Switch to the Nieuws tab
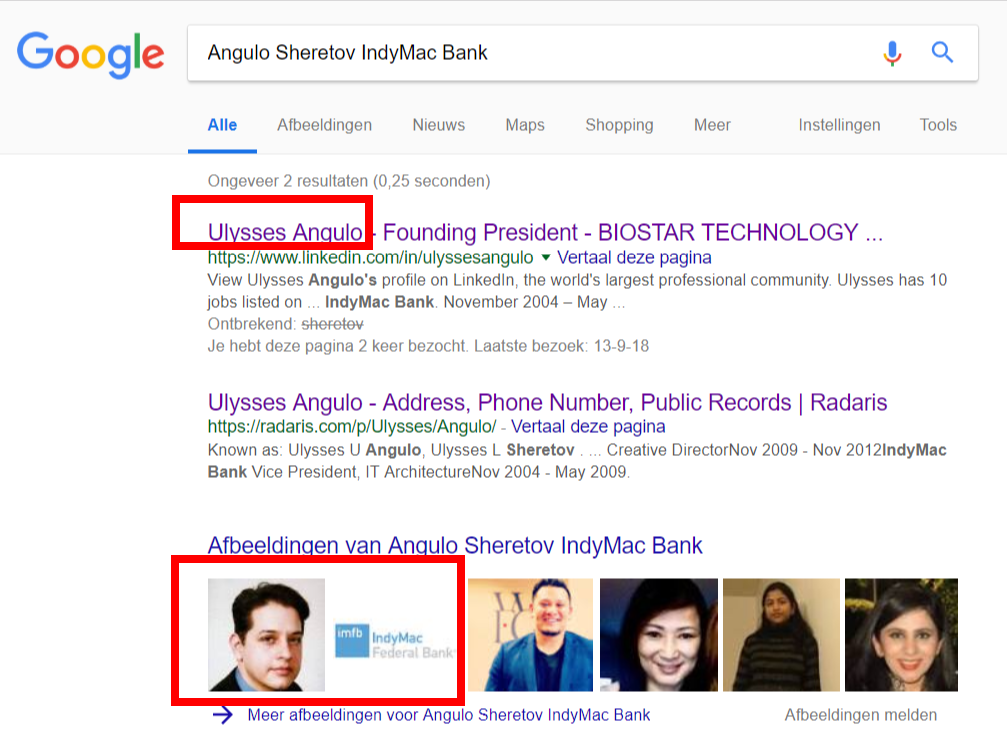The image size is (1007, 740). pyautogui.click(x=438, y=125)
